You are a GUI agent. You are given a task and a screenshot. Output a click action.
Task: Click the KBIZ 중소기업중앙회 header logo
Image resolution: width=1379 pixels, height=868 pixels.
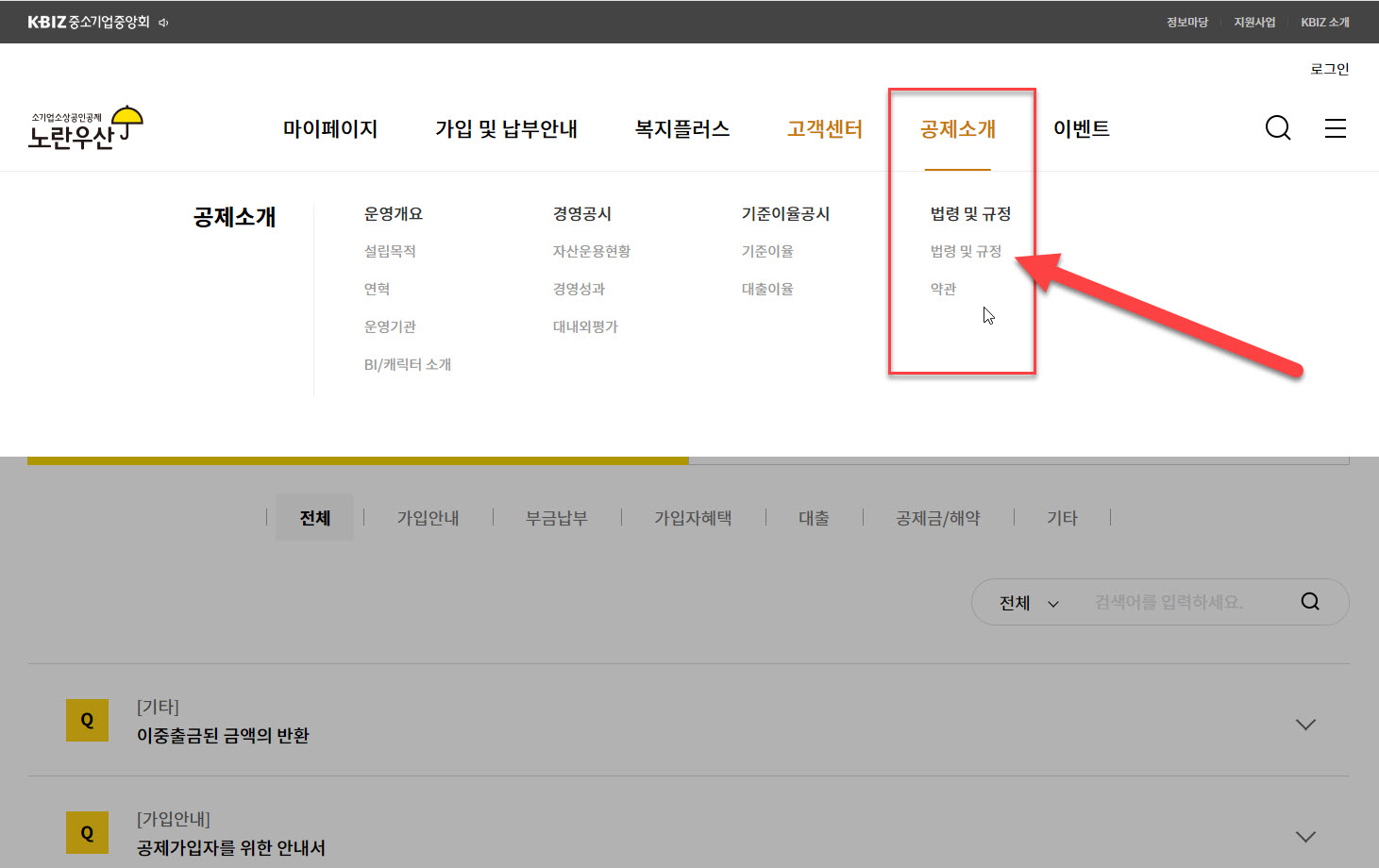(x=89, y=22)
